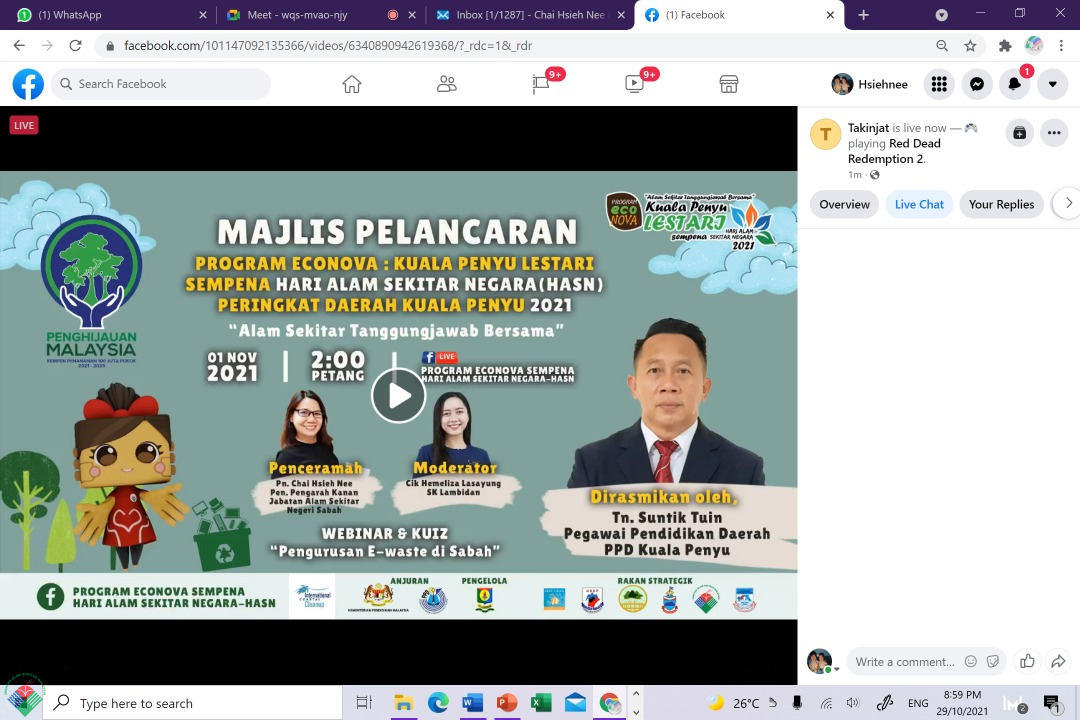Play the live video

pos(398,395)
